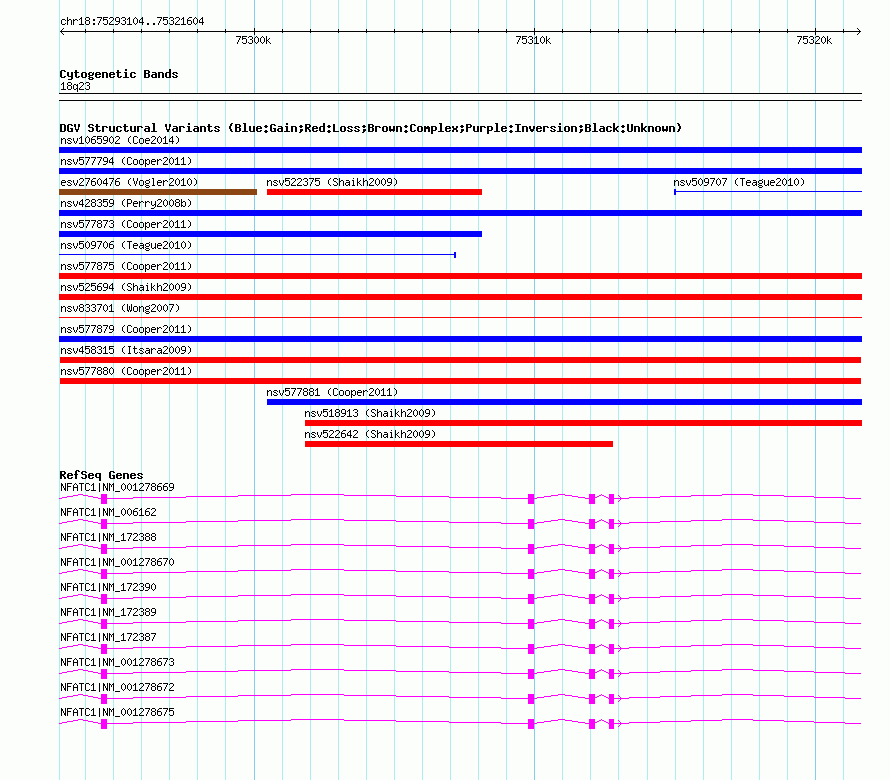Click the nsv1065902 (Coe2014) blue gain bar
The width and height of the screenshot is (890, 780).
pos(460,150)
